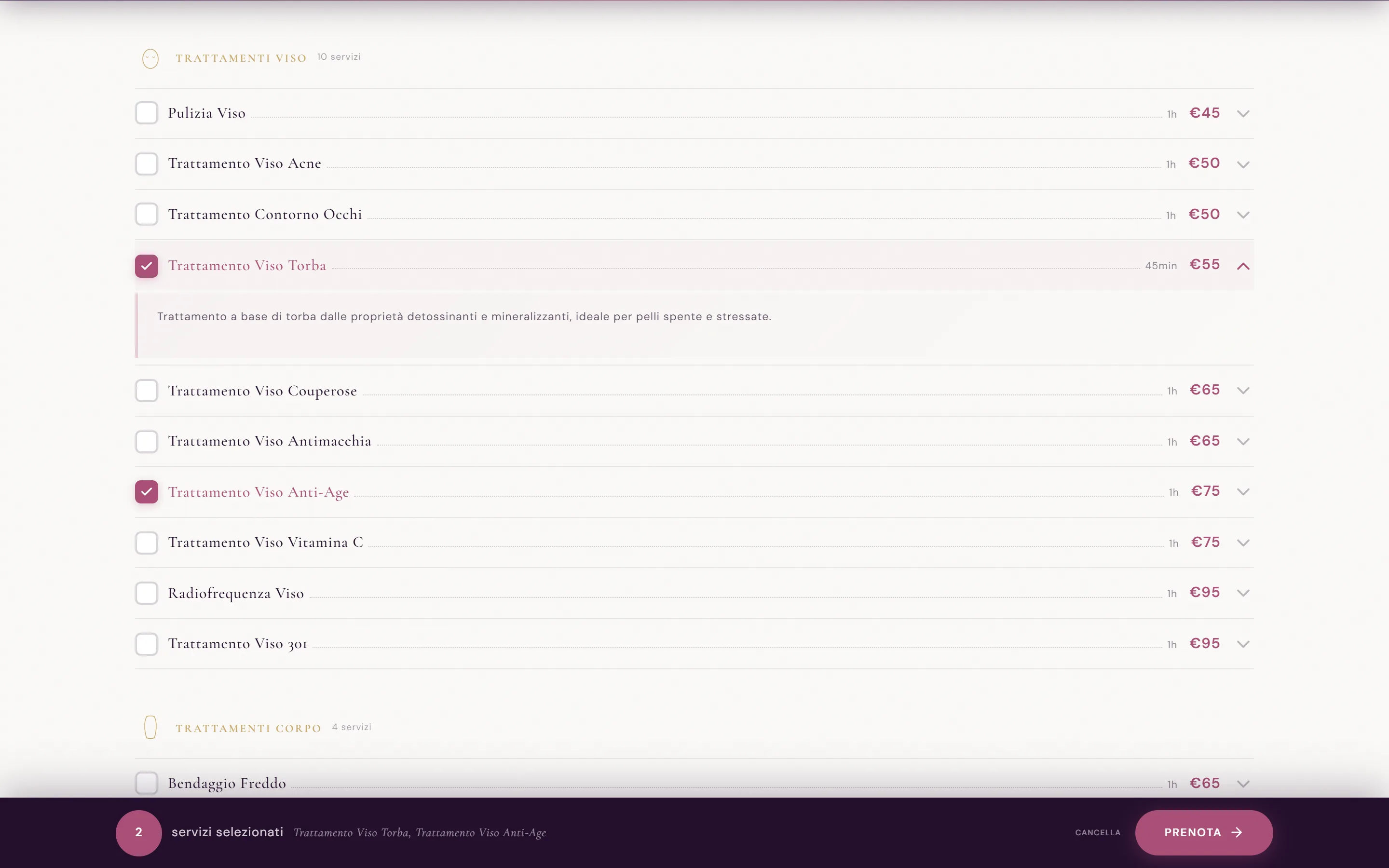Image resolution: width=1389 pixels, height=868 pixels.
Task: Click the face icon beside Trattamenti Viso
Action: [150, 58]
